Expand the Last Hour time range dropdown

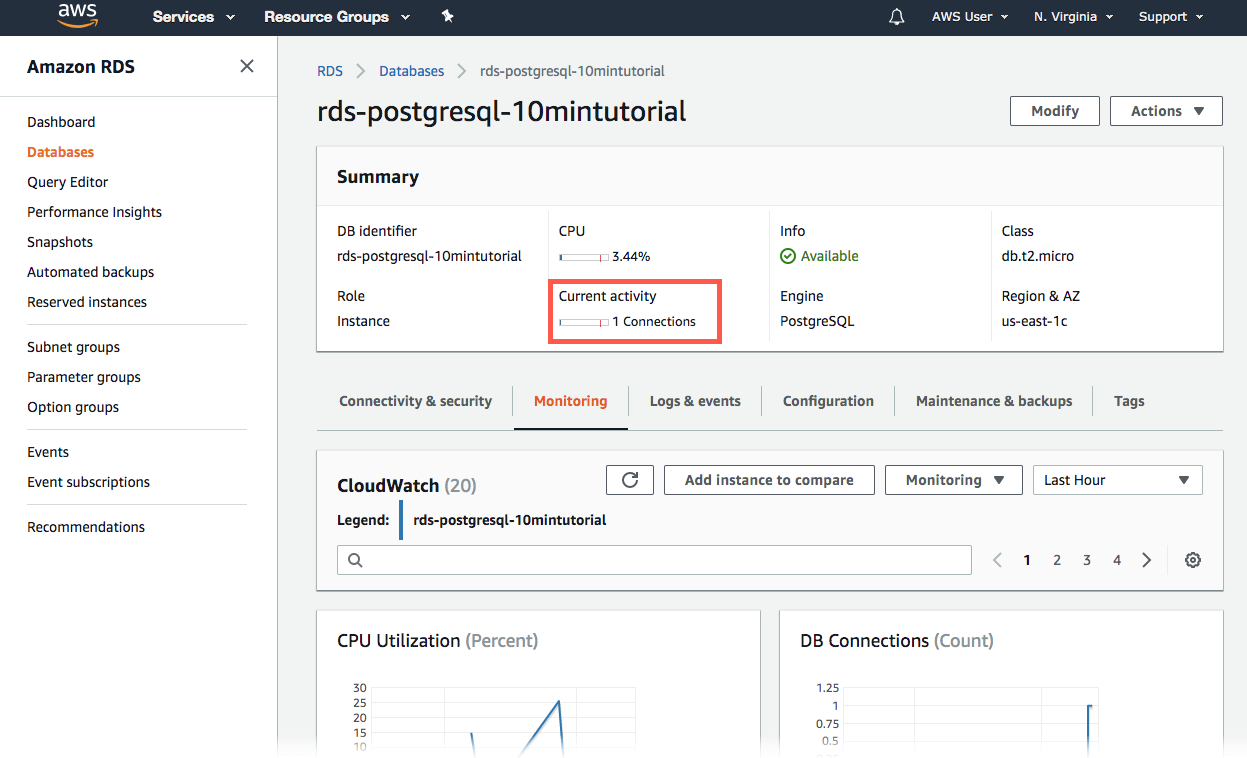[1117, 480]
